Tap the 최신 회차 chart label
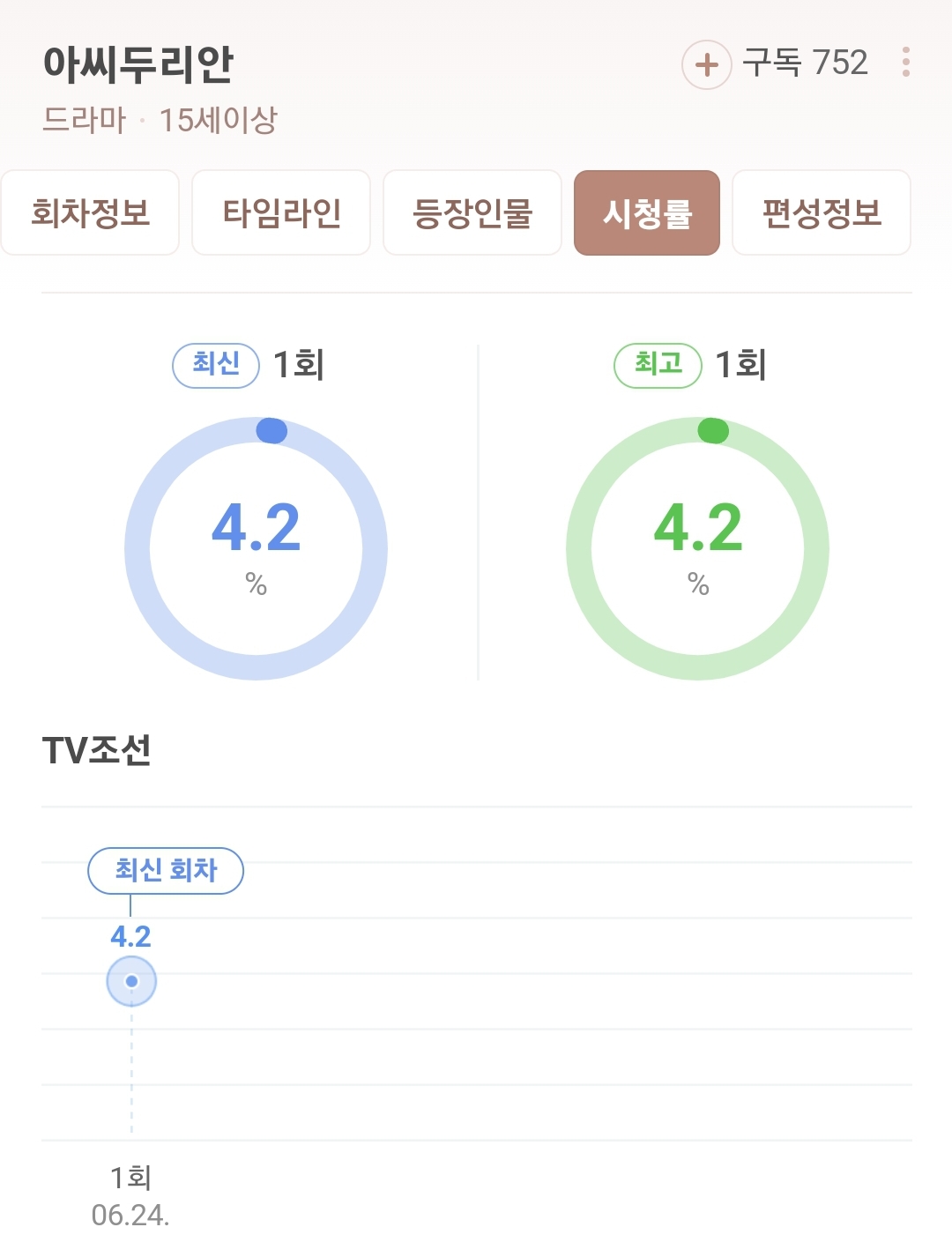Image resolution: width=952 pixels, height=1257 pixels. pyautogui.click(x=166, y=871)
